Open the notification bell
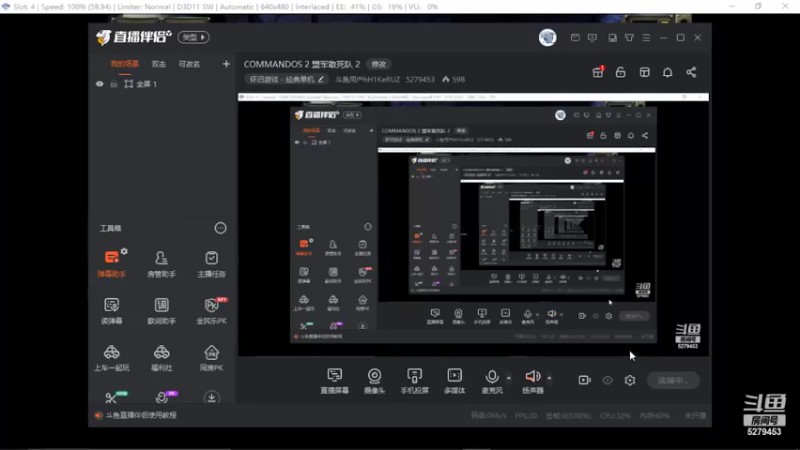The height and width of the screenshot is (450, 800). coord(667,72)
